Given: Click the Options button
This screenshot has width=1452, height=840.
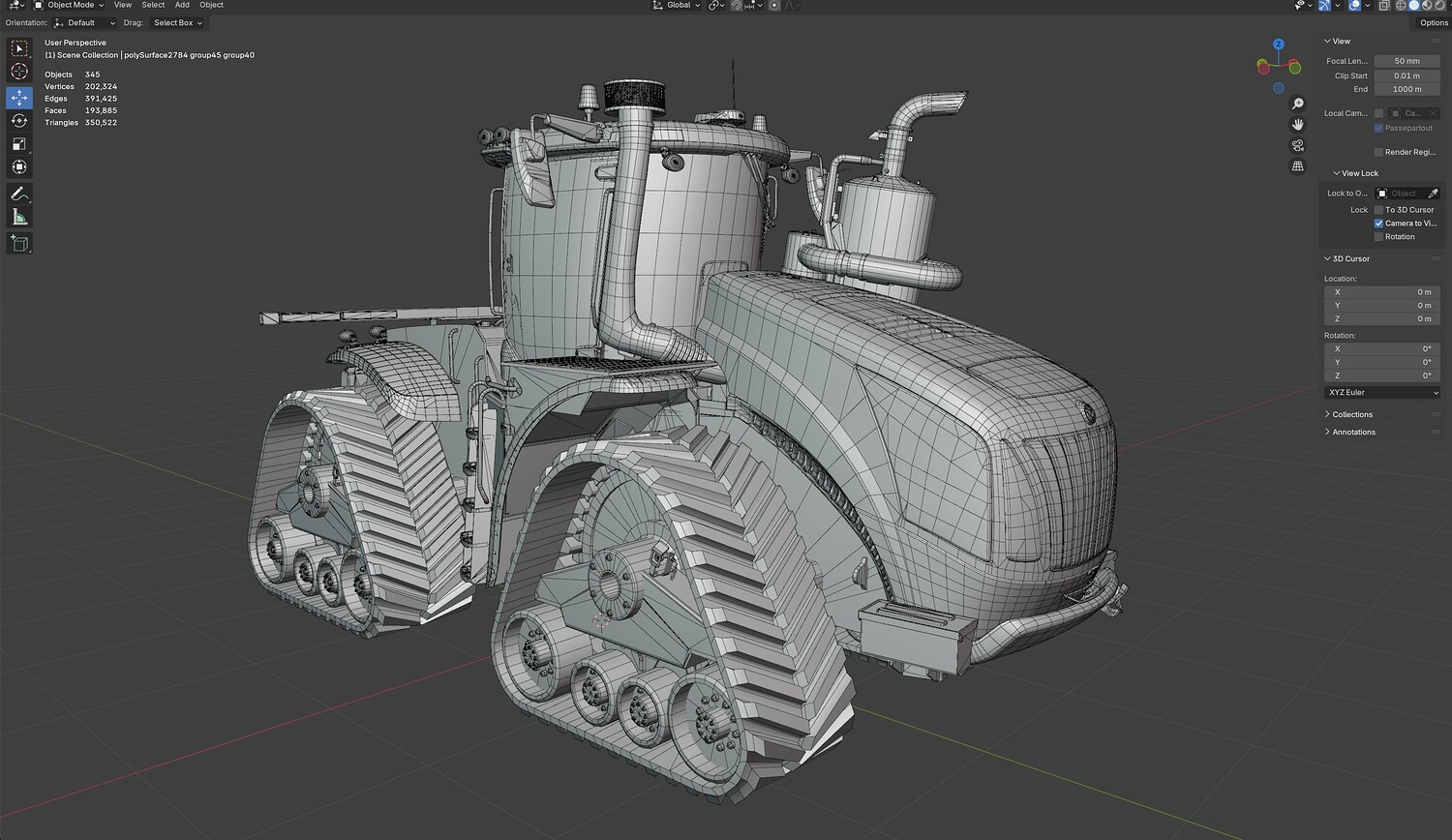Looking at the screenshot, I should pos(1434,23).
